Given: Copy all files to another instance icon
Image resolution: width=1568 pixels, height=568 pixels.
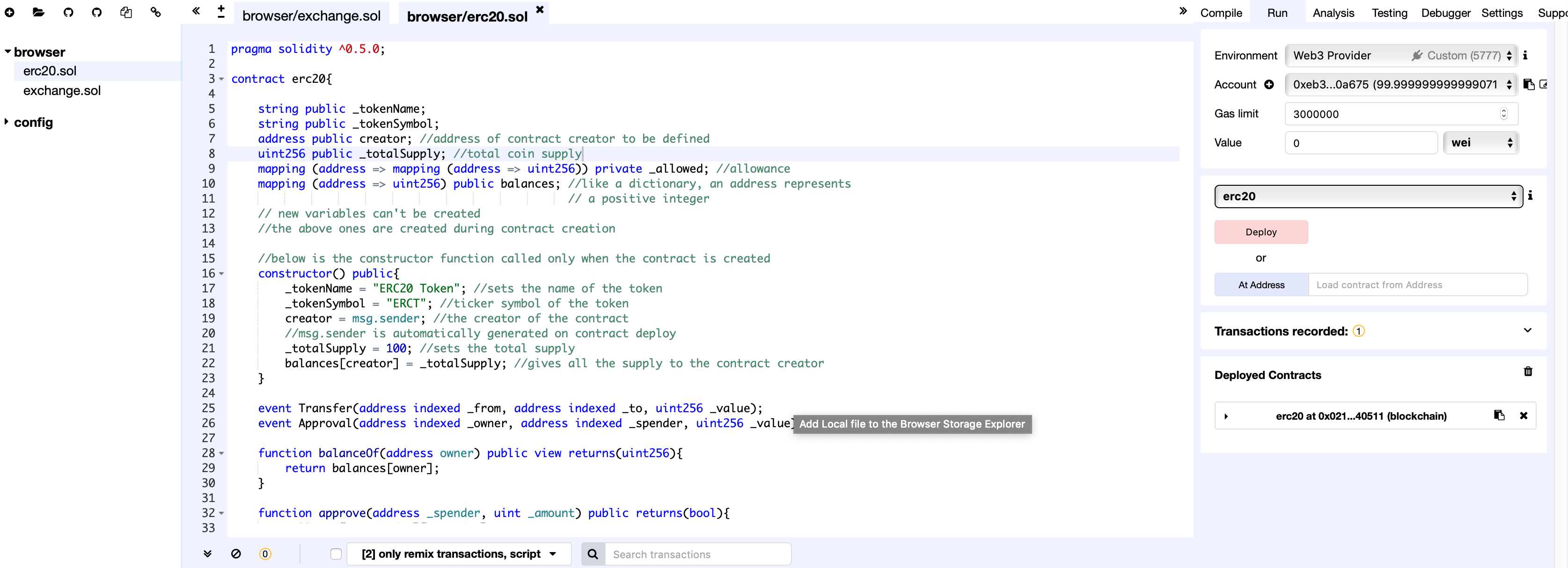Looking at the screenshot, I should (x=126, y=12).
